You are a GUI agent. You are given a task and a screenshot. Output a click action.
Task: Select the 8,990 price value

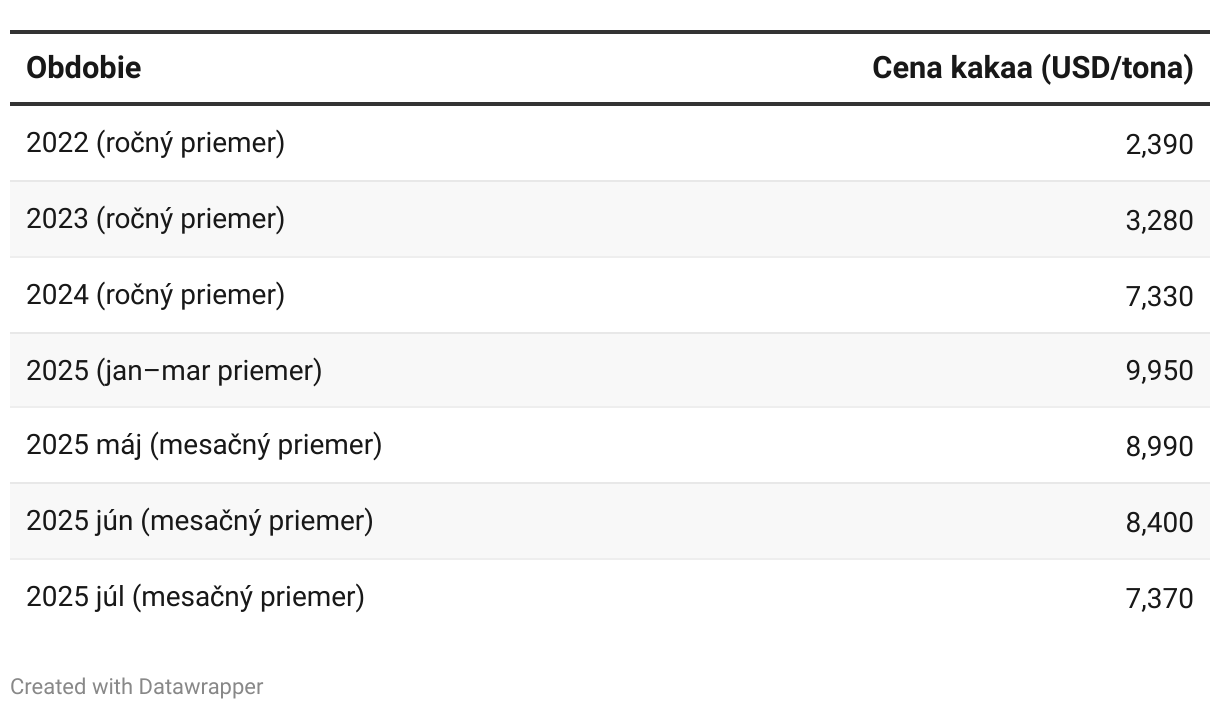click(1159, 446)
